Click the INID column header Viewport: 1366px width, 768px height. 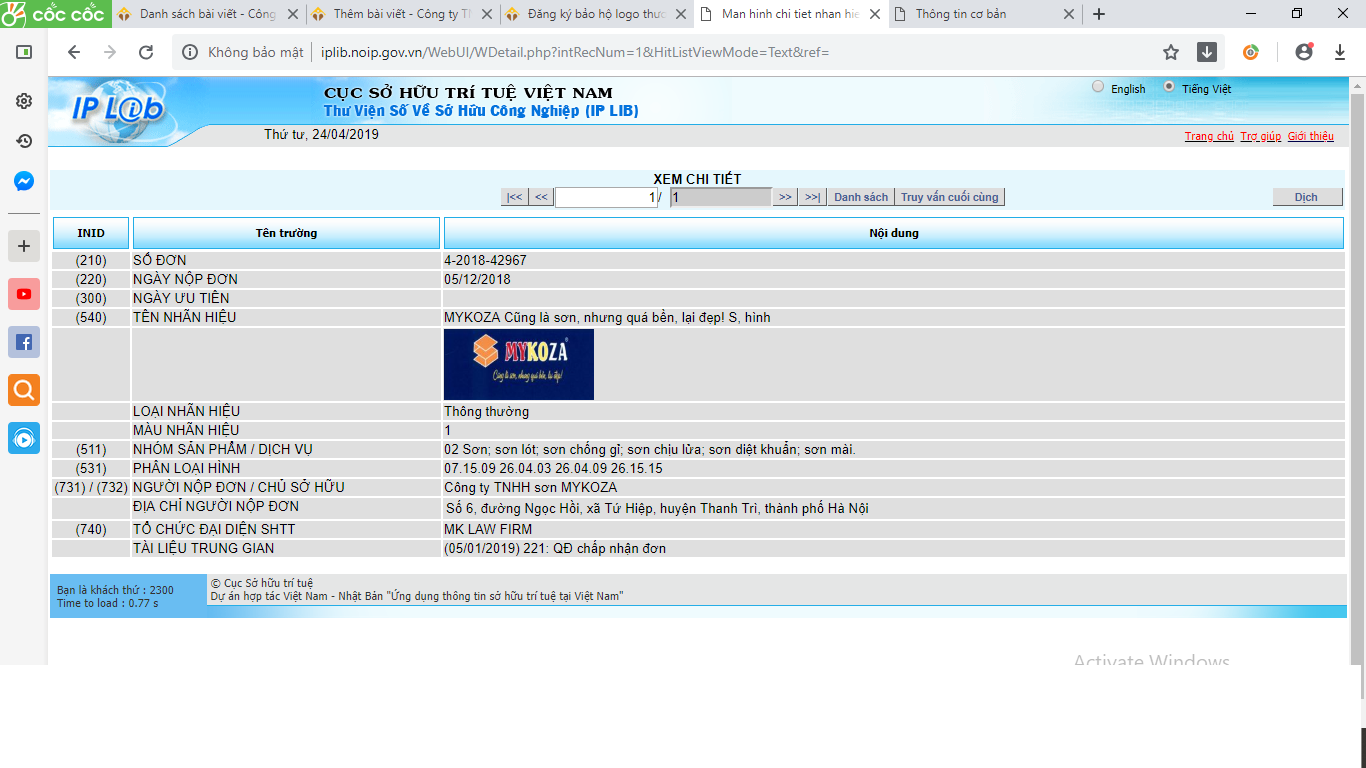click(x=91, y=233)
